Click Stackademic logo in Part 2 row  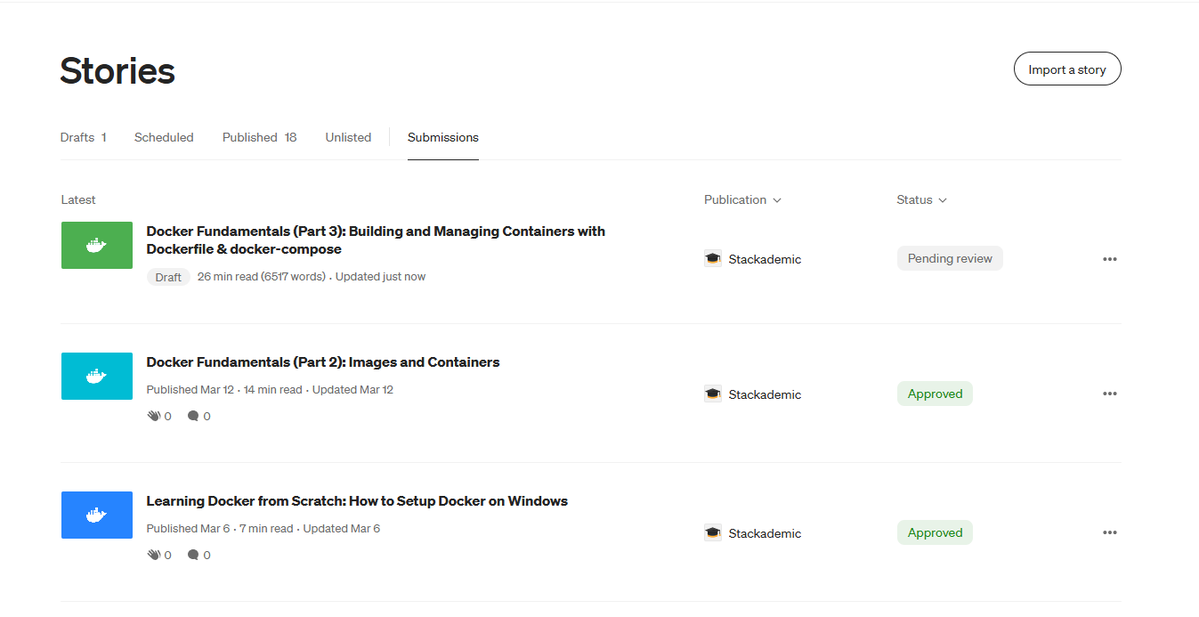(713, 395)
